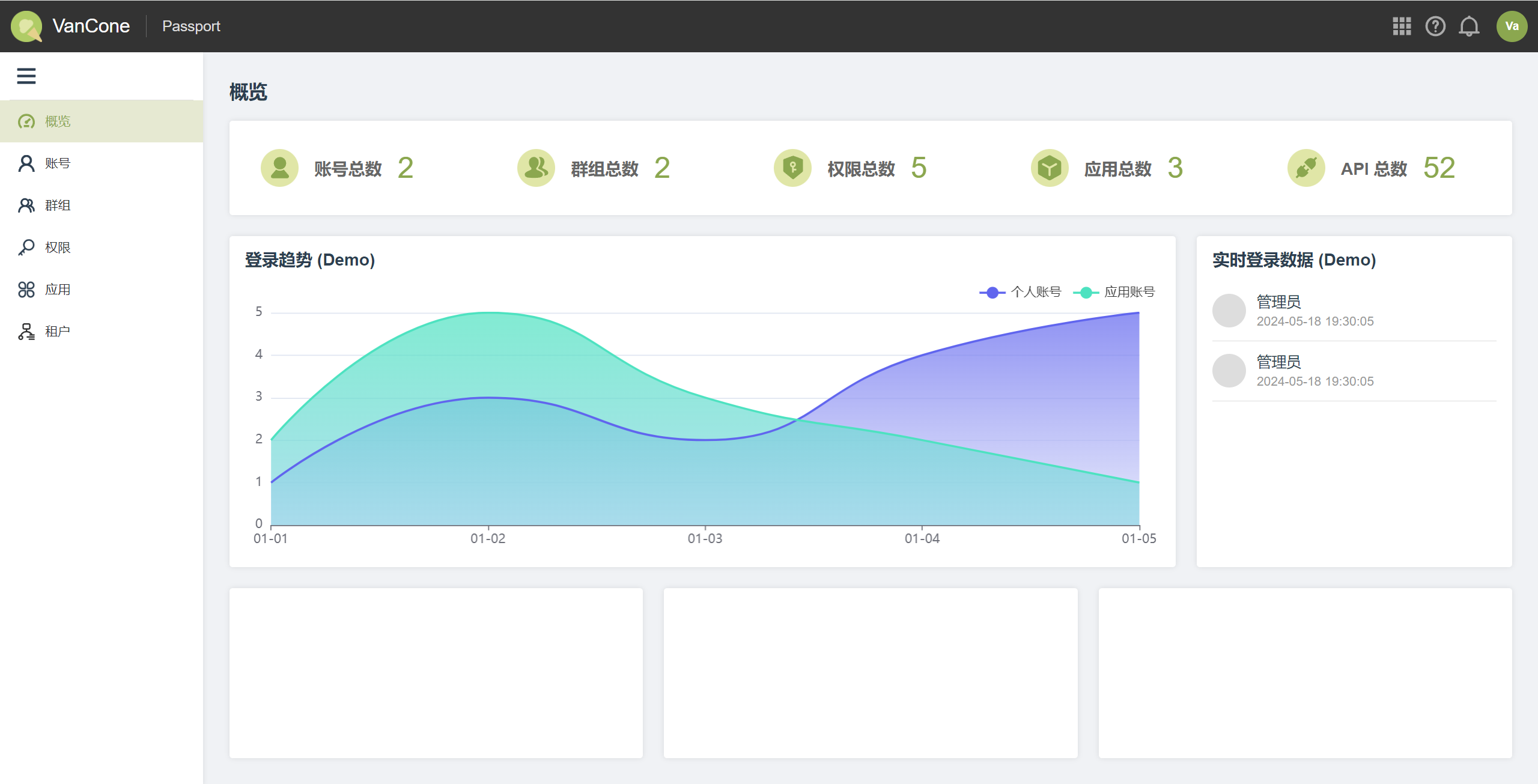Image resolution: width=1538 pixels, height=784 pixels.
Task: Open the apps grid launcher icon
Action: [1402, 26]
